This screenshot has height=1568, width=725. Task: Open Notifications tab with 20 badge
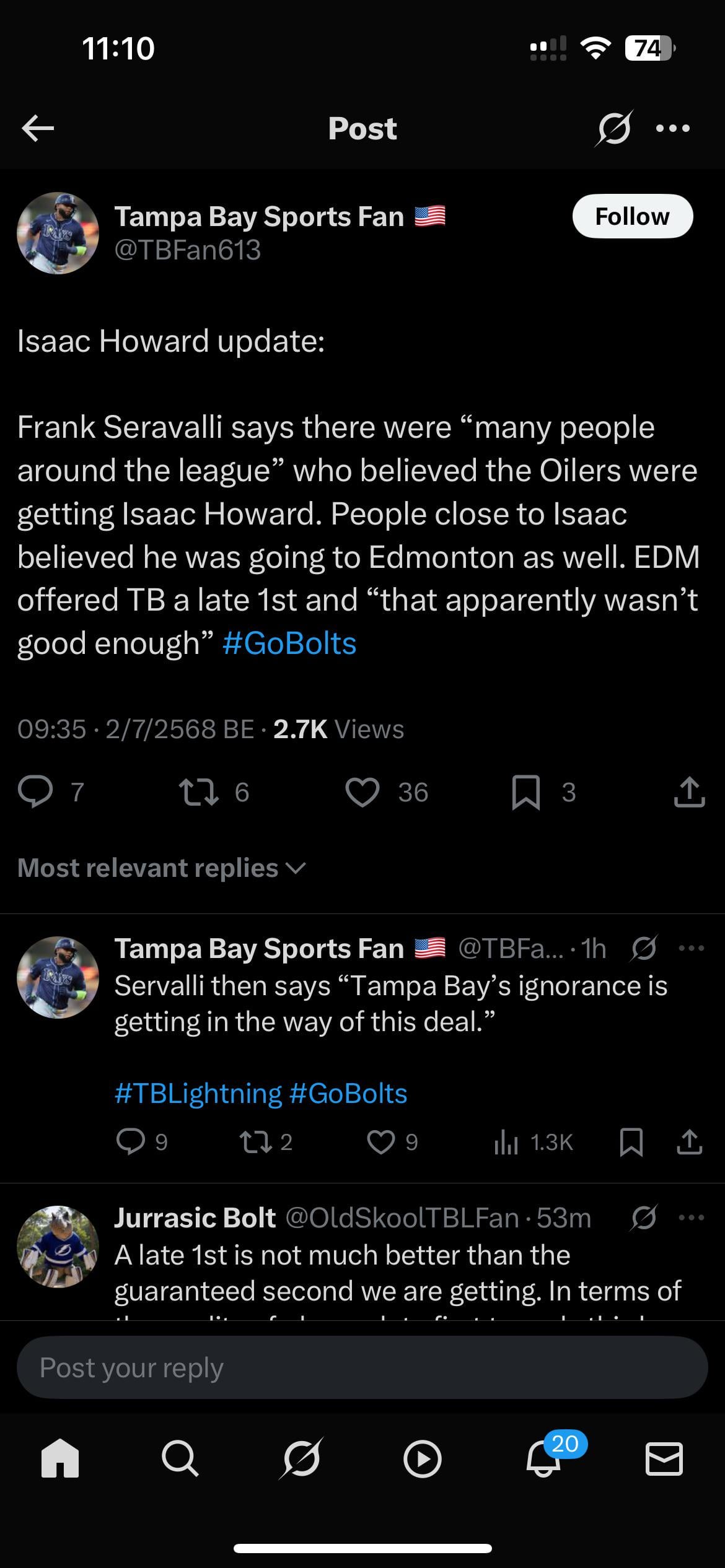[544, 1458]
